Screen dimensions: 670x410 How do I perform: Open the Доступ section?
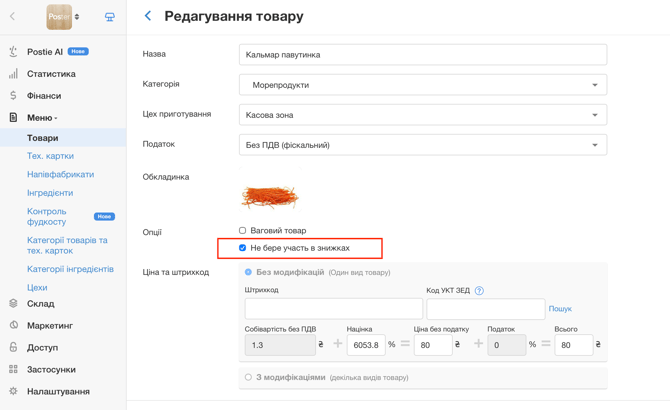tap(42, 348)
